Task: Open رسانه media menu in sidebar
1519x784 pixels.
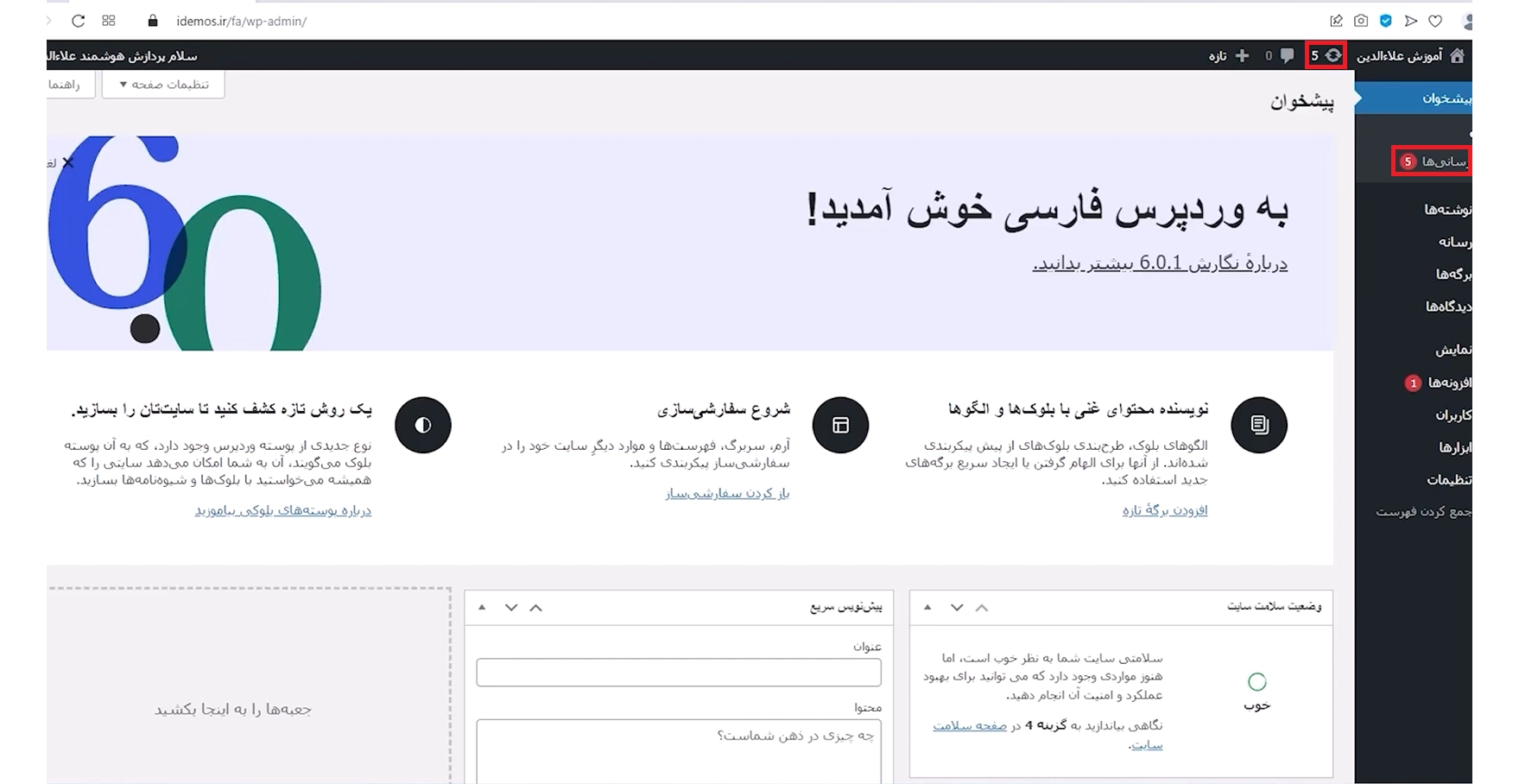Action: click(x=1454, y=242)
